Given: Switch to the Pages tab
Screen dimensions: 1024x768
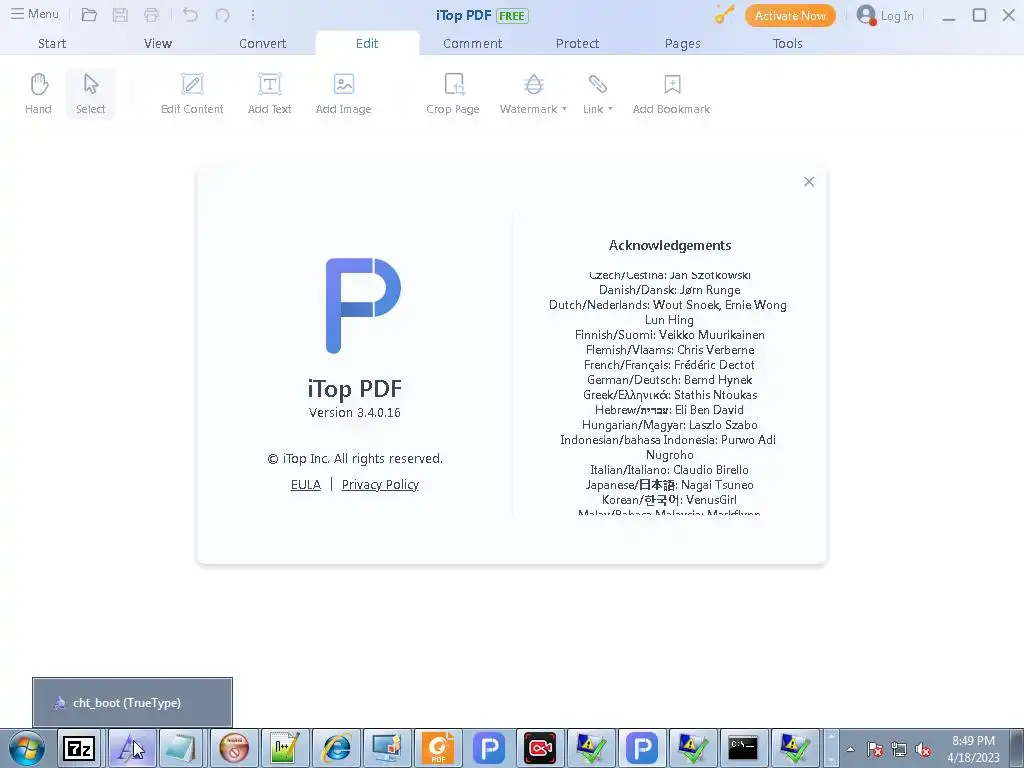Looking at the screenshot, I should point(682,44).
